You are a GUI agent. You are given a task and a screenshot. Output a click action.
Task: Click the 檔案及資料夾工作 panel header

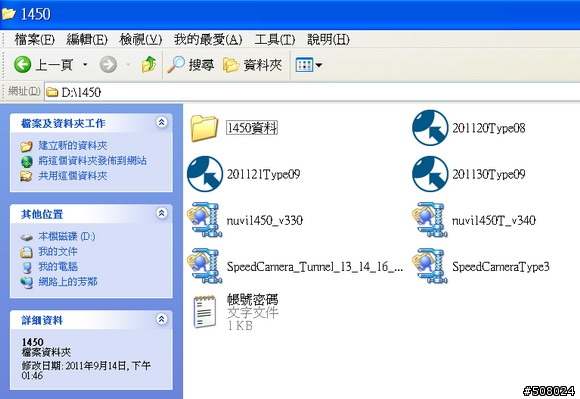coord(91,123)
